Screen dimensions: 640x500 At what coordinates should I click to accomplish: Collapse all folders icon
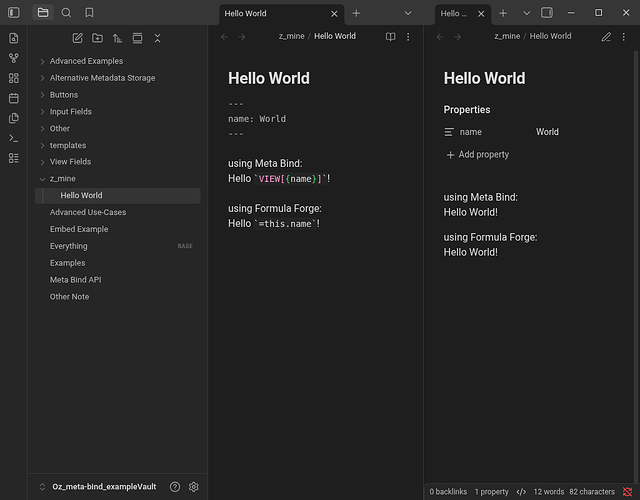click(157, 38)
